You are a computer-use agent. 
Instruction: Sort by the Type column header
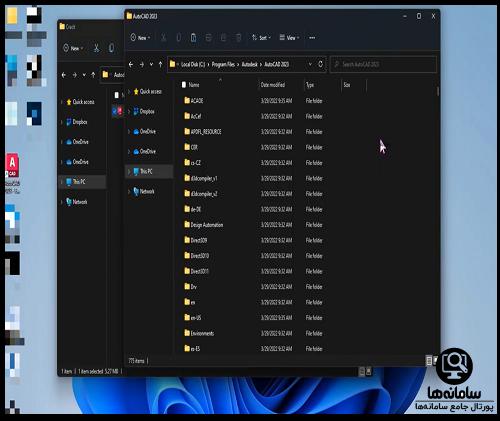310,85
